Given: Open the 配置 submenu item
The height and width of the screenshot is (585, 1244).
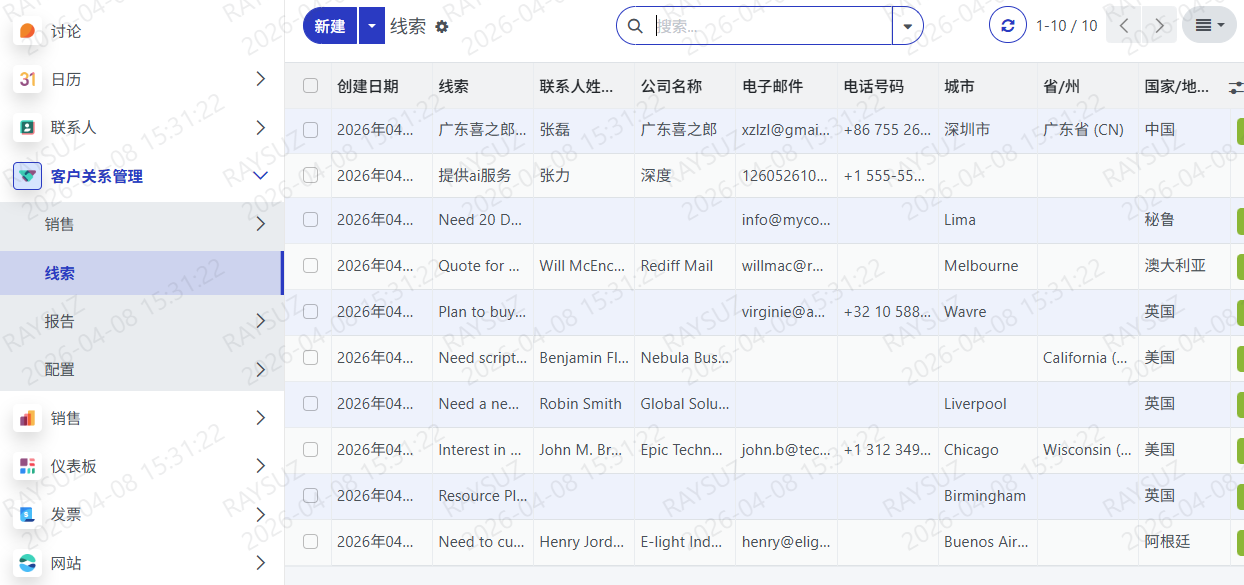Looking at the screenshot, I should (142, 369).
